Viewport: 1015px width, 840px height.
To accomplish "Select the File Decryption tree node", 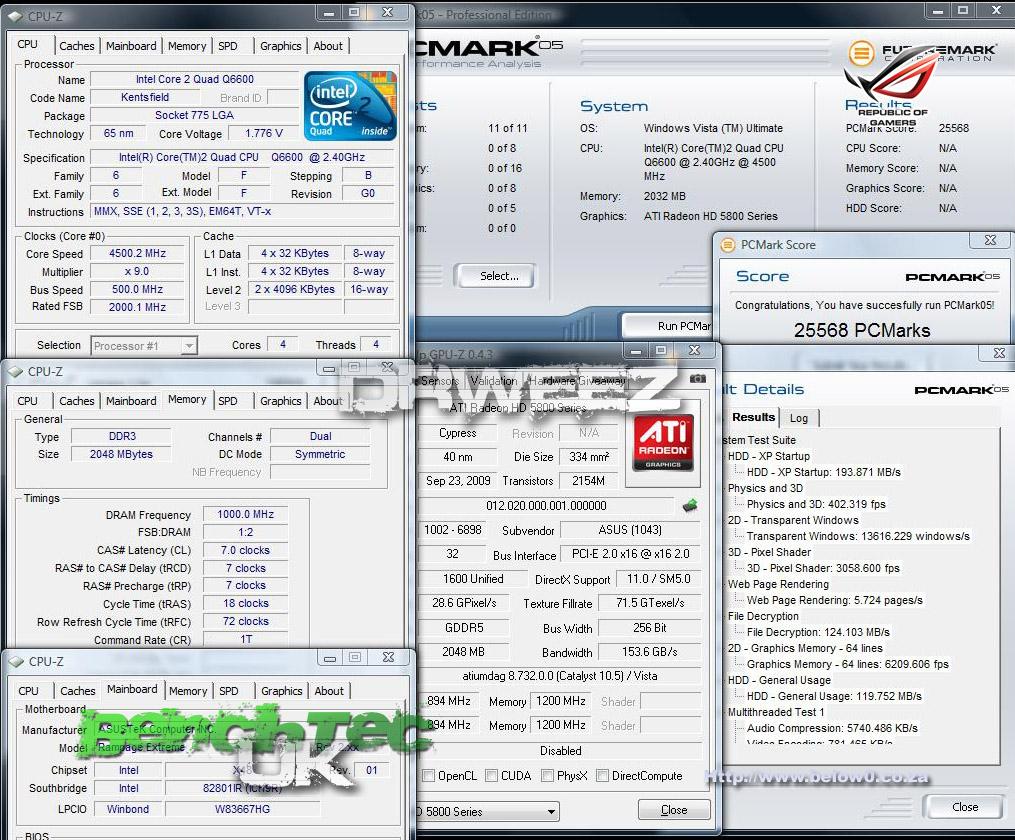I will point(763,615).
